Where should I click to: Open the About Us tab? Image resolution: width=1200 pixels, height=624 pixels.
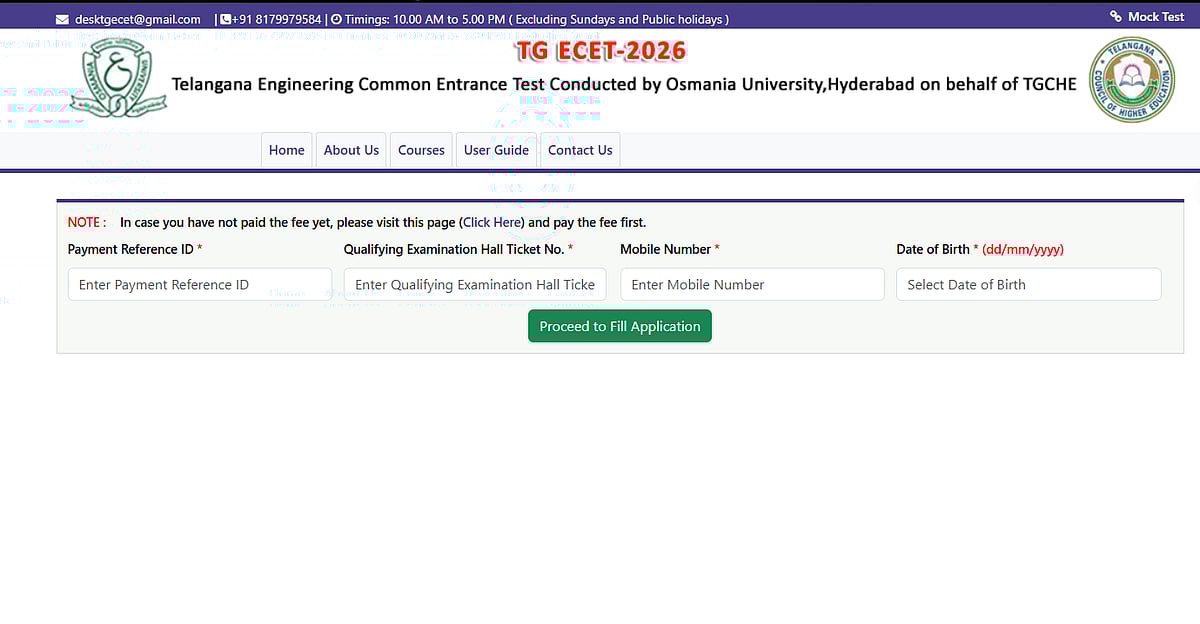coord(351,149)
